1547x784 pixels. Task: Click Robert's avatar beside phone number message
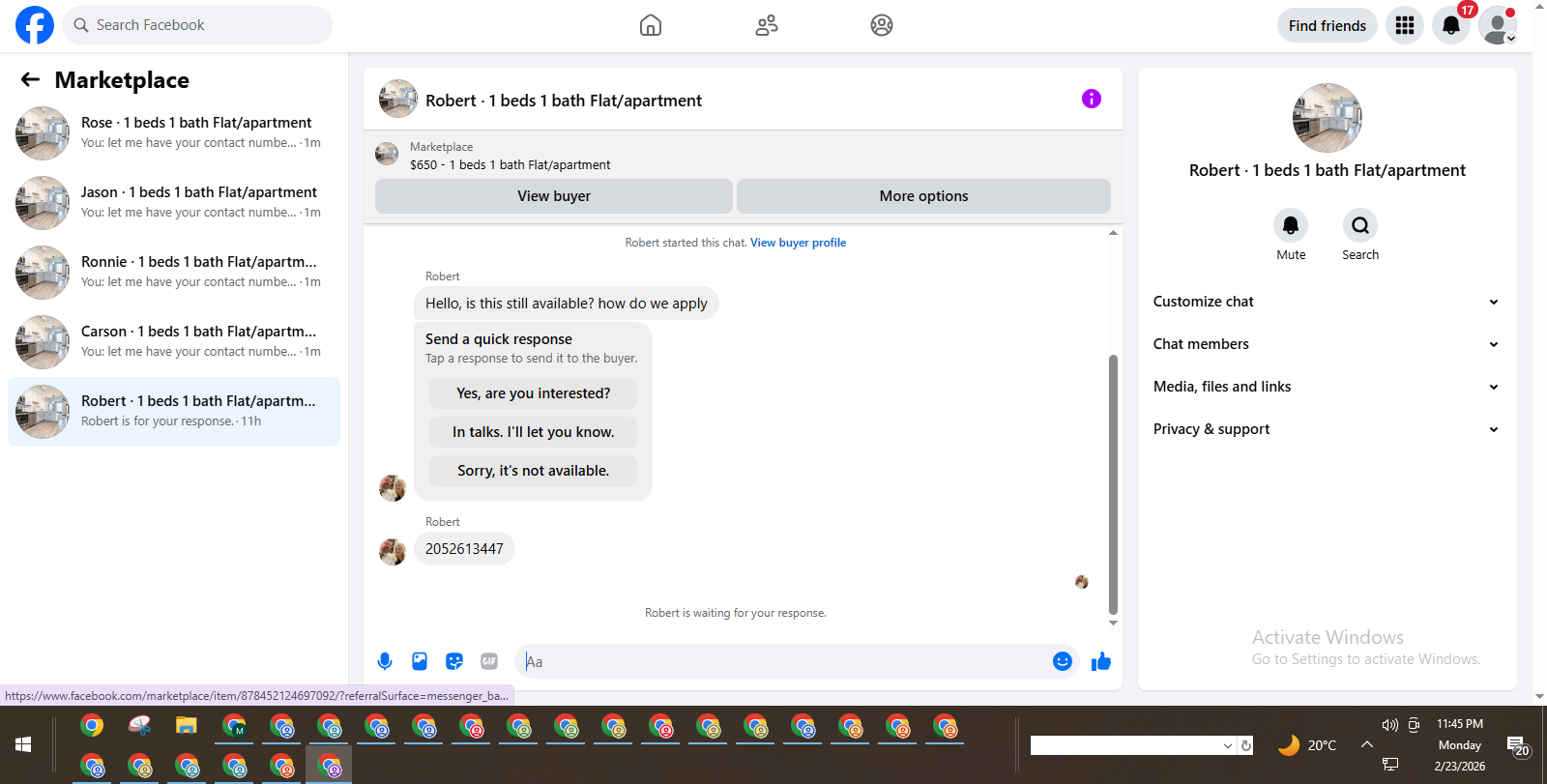(393, 552)
